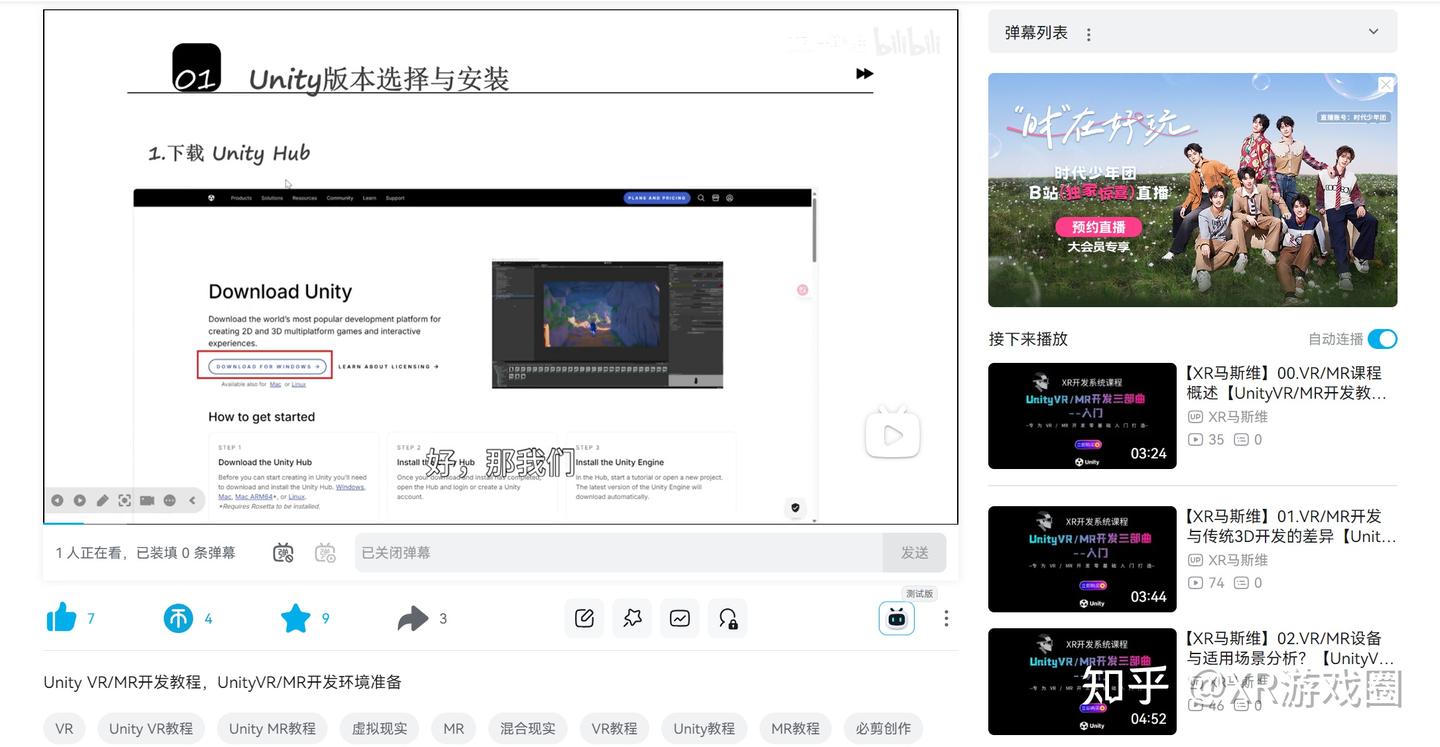
Task: Click the play icon in the player toolbar
Action: tap(80, 500)
